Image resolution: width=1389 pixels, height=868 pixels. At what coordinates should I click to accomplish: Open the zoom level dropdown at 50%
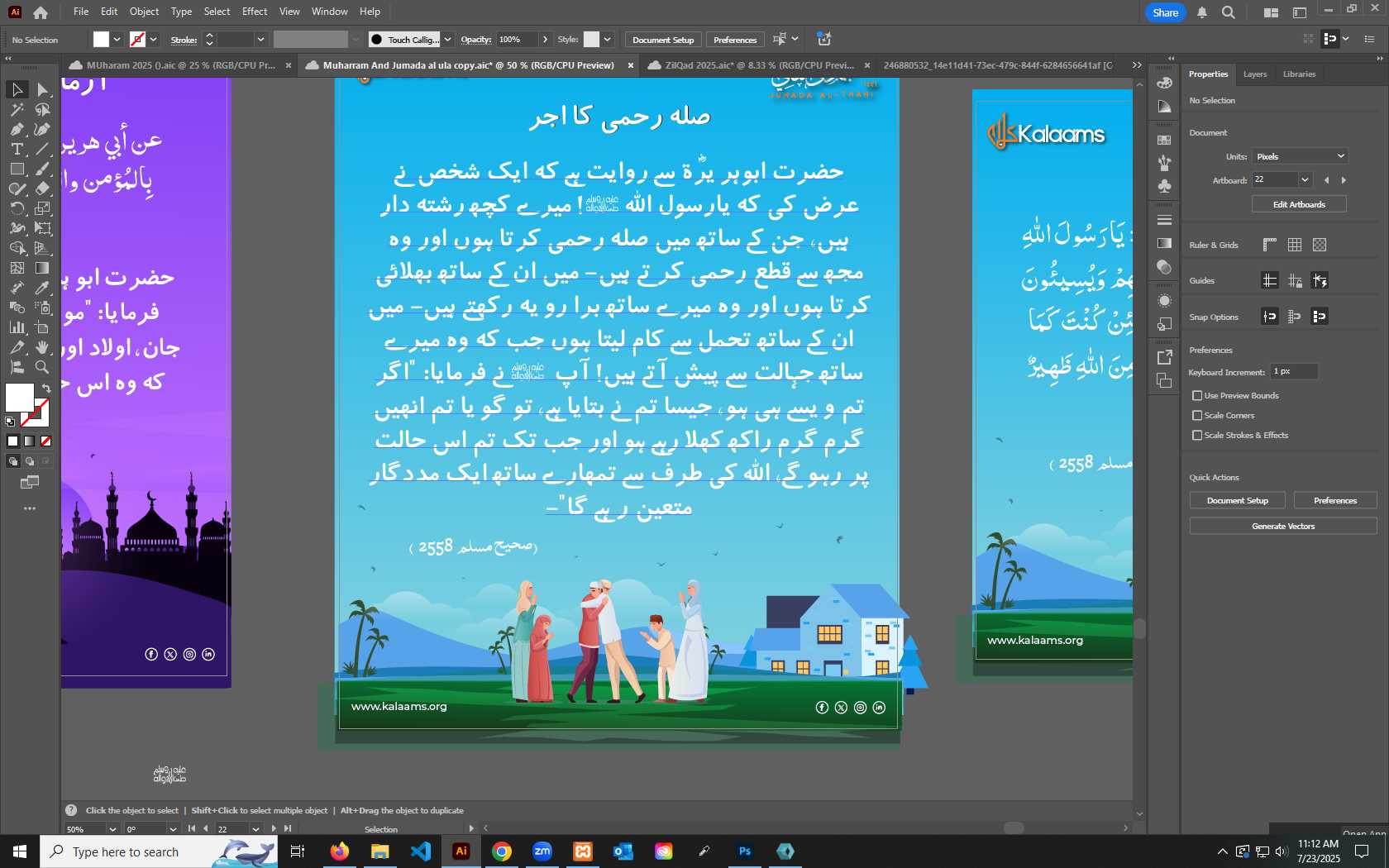pos(112,829)
